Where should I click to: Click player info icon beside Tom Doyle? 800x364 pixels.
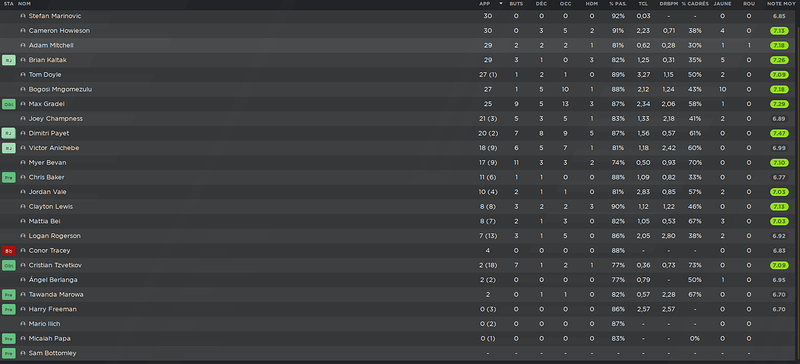[22, 75]
